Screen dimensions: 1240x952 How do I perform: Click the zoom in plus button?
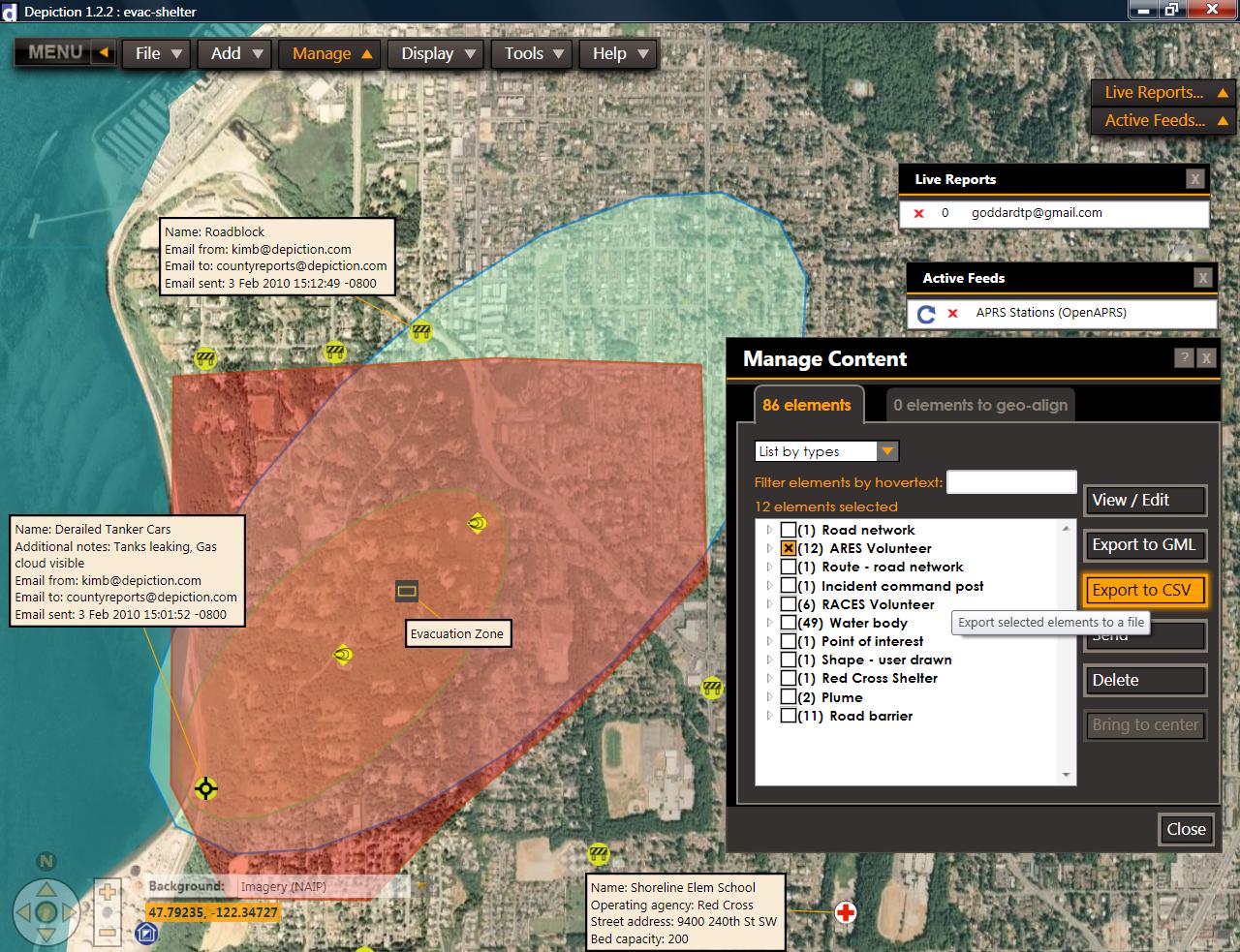click(x=108, y=892)
